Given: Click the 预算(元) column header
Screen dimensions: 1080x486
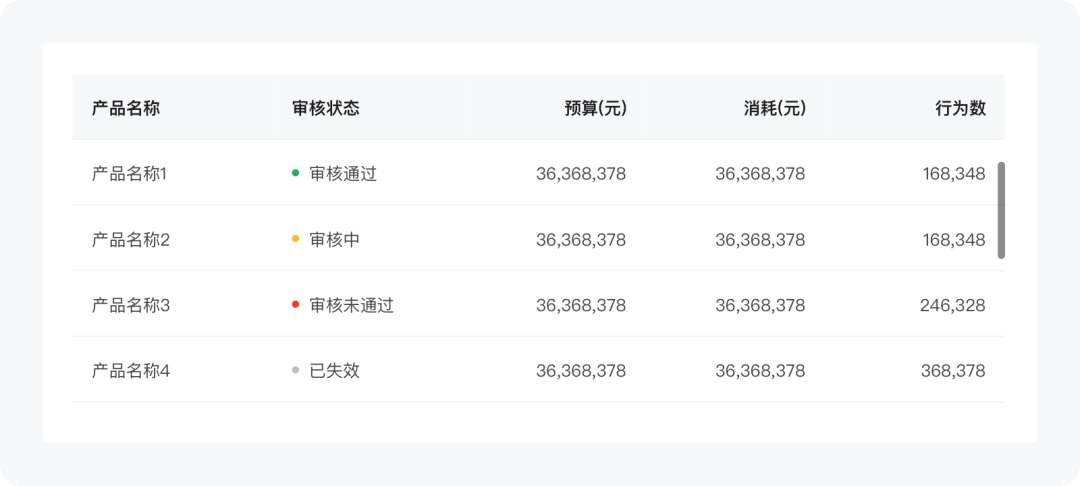Looking at the screenshot, I should 595,108.
